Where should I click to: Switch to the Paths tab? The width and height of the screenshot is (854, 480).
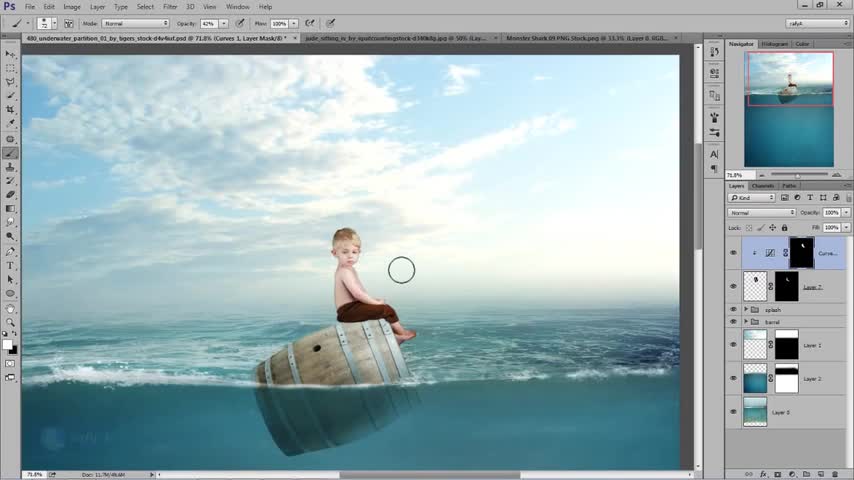789,186
